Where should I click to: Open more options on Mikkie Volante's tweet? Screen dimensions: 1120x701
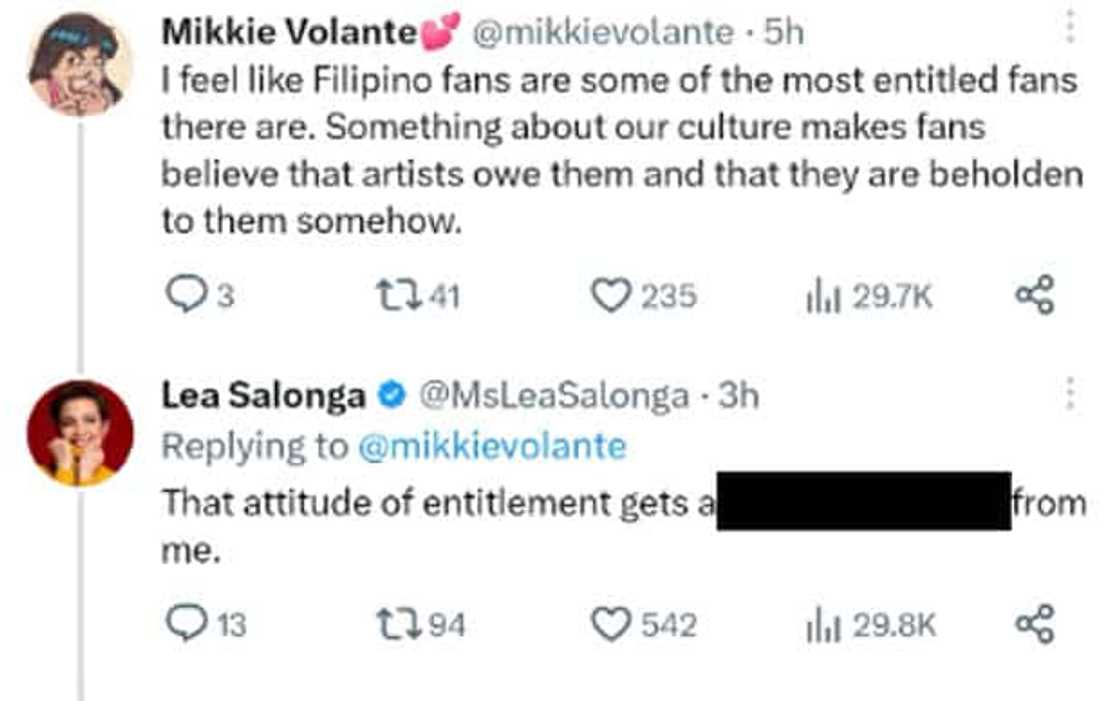[x=1070, y=27]
